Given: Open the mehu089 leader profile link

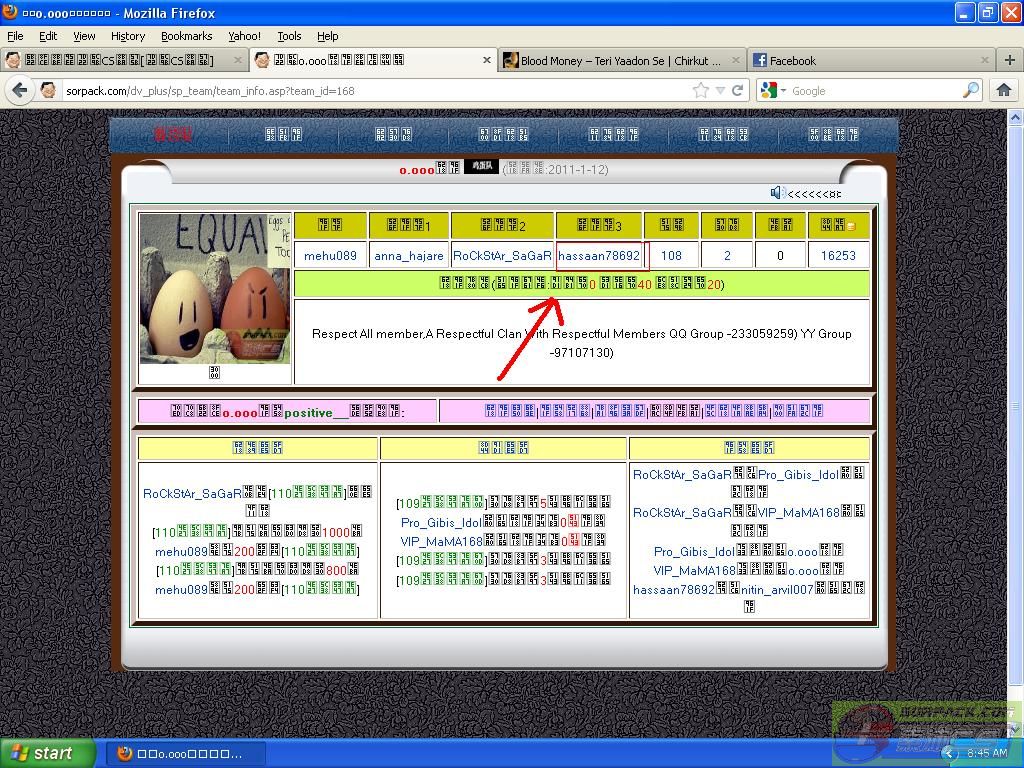Looking at the screenshot, I should [330, 255].
